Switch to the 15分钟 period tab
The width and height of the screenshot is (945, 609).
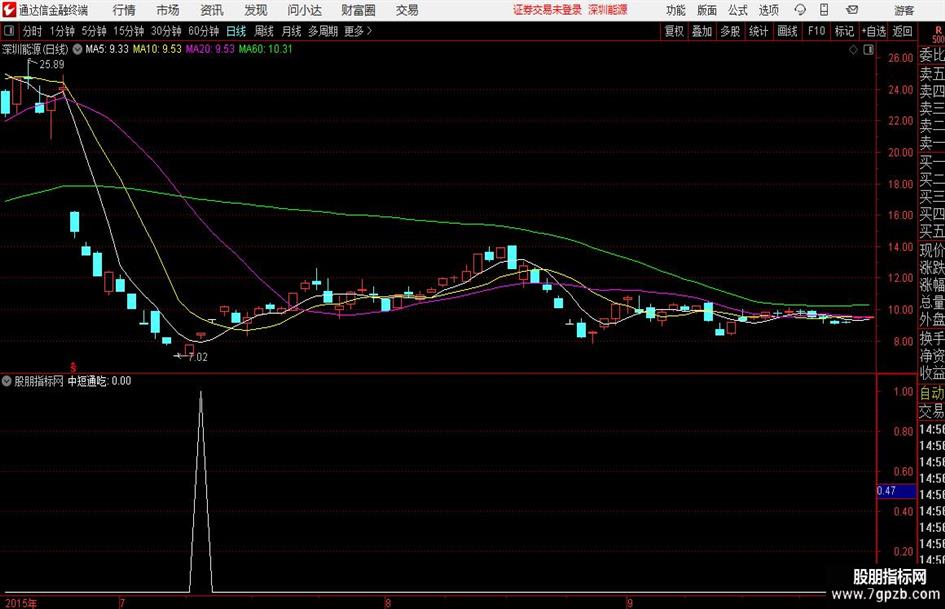click(x=128, y=31)
